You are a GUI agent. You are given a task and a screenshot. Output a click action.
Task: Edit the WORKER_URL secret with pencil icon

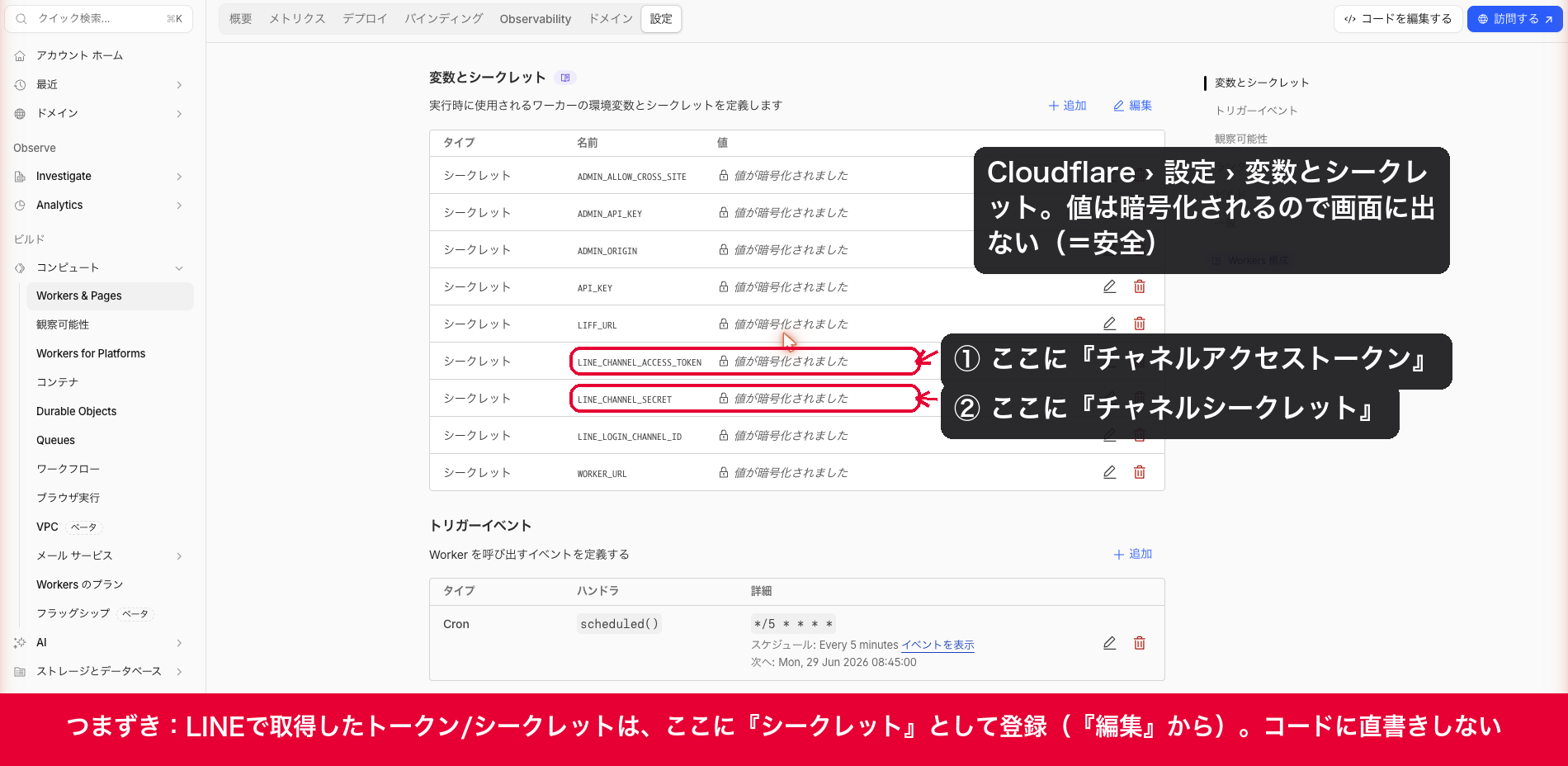click(1110, 472)
